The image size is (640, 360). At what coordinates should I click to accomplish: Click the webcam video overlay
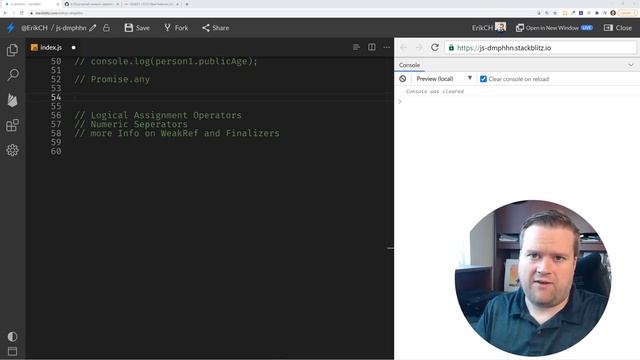click(533, 278)
